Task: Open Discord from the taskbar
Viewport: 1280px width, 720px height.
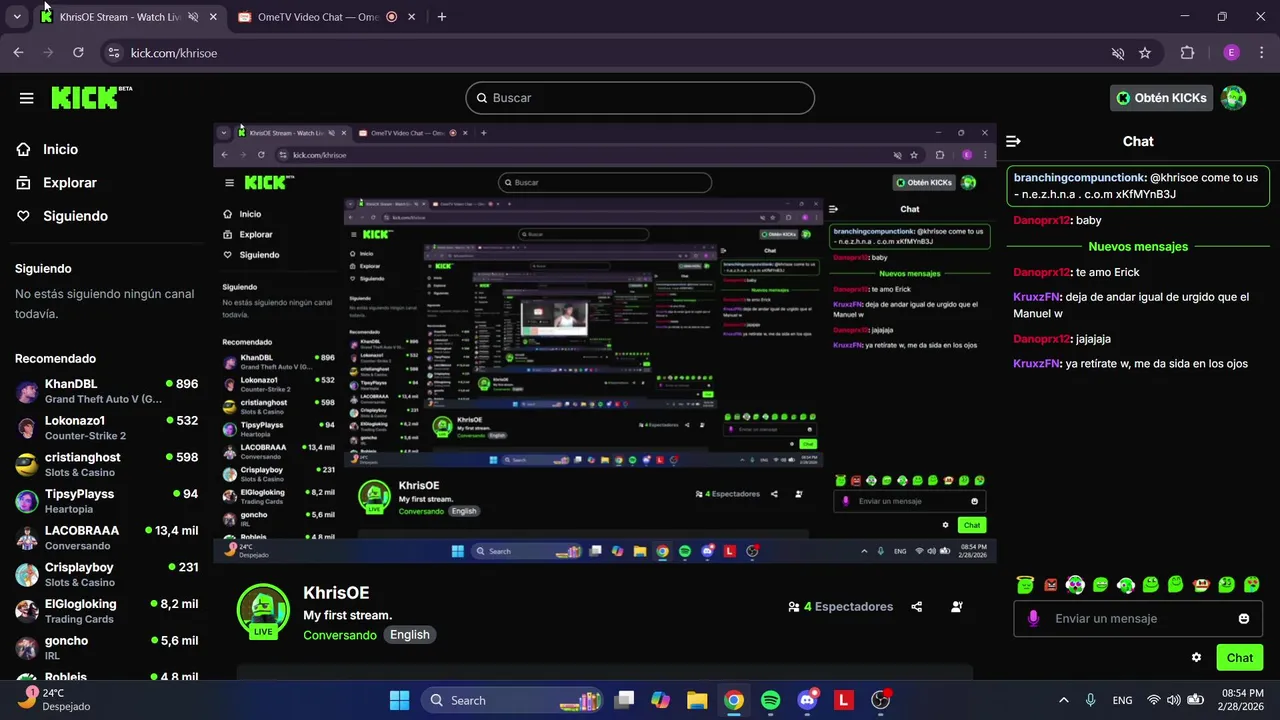Action: point(807,700)
